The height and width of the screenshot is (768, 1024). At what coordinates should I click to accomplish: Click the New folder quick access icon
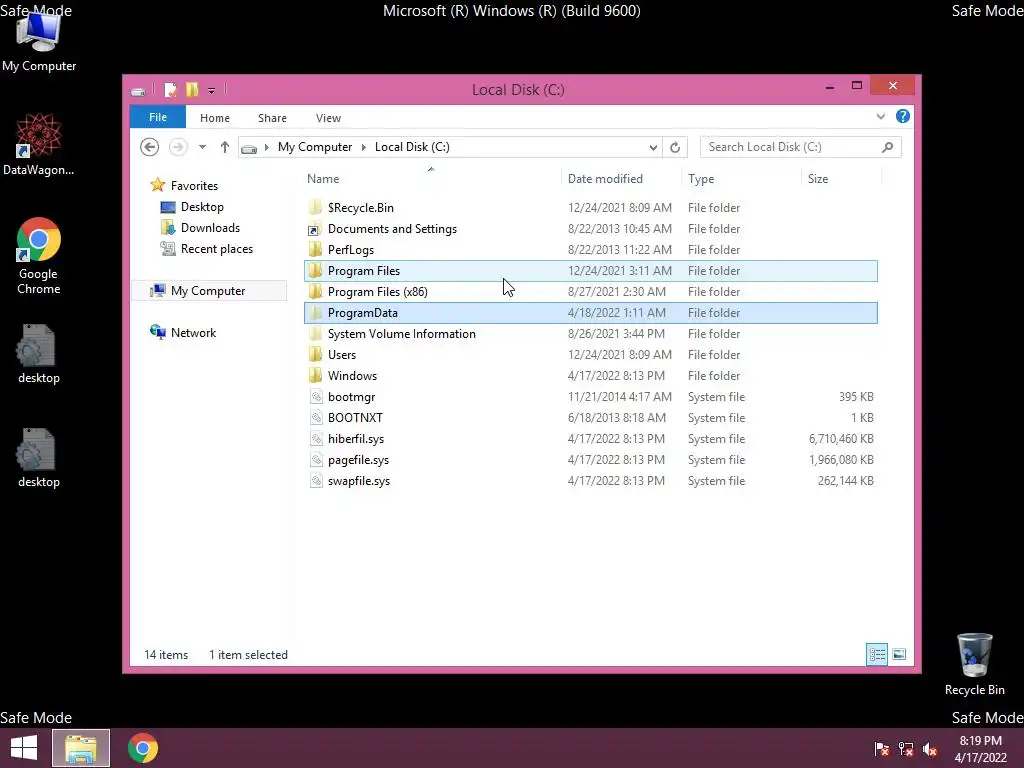pos(192,89)
